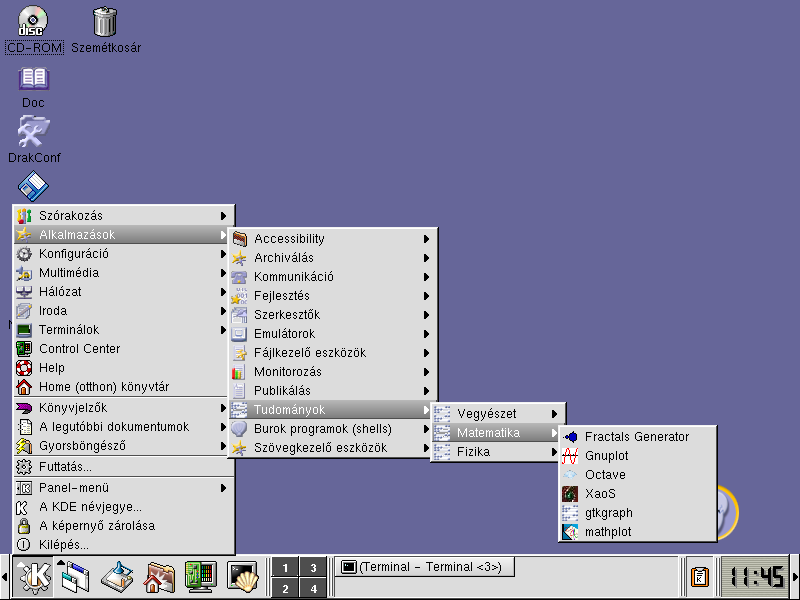The height and width of the screenshot is (600, 800).
Task: Select the Matematika menu entry
Action: click(x=497, y=433)
